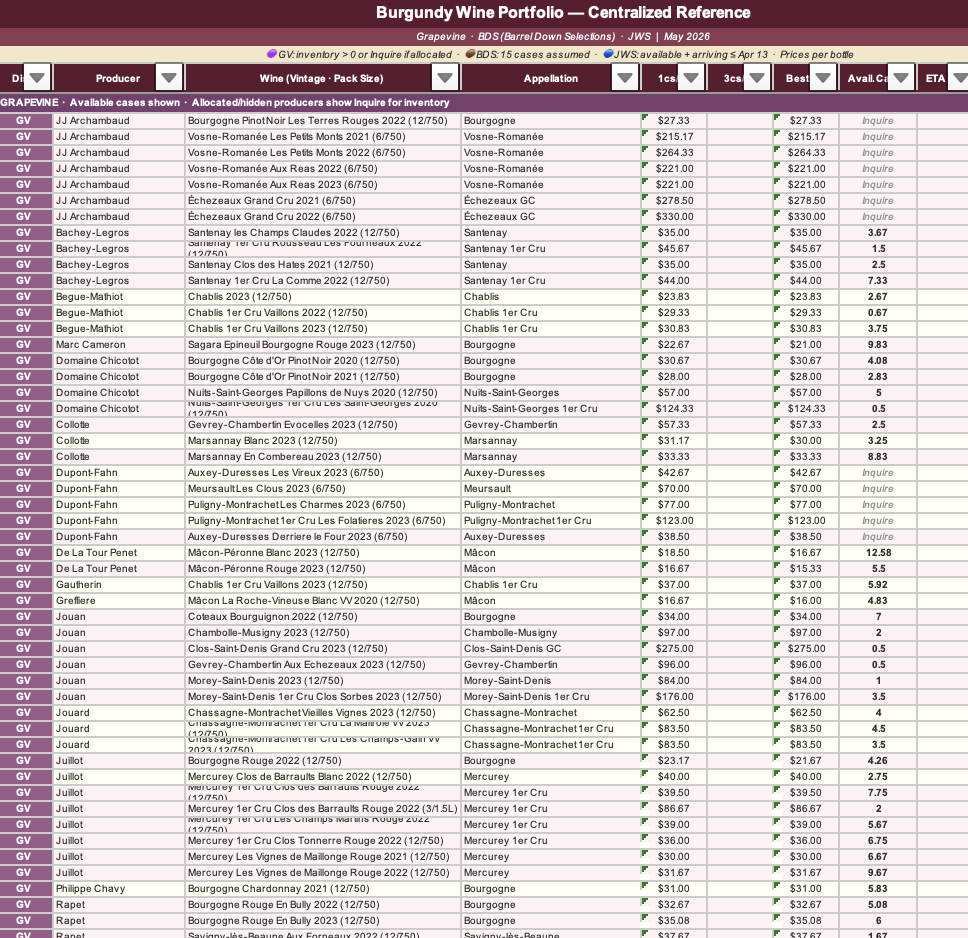Select the Producer column header
968x938 pixels.
[119, 78]
